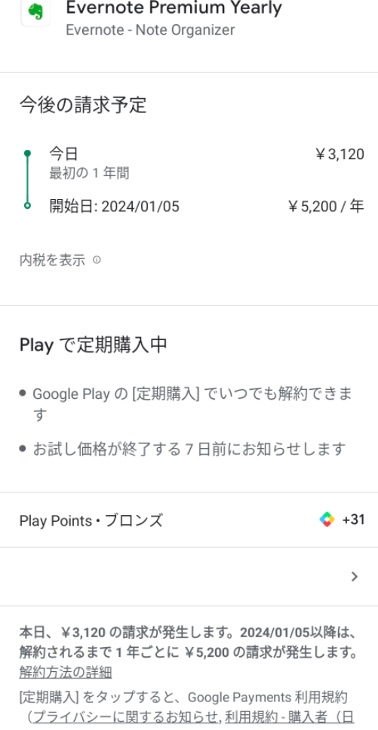The height and width of the screenshot is (730, 378).
Task: Show tax details via 内税を表示
Action: (52, 260)
